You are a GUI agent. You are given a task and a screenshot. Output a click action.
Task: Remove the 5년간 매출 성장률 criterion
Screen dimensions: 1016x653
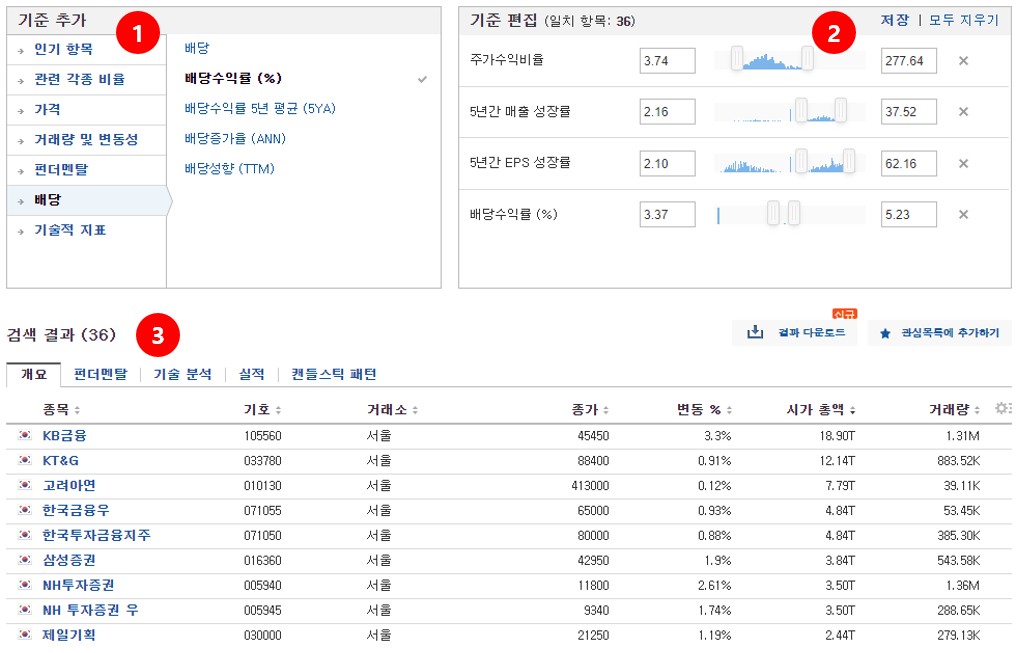pos(963,111)
